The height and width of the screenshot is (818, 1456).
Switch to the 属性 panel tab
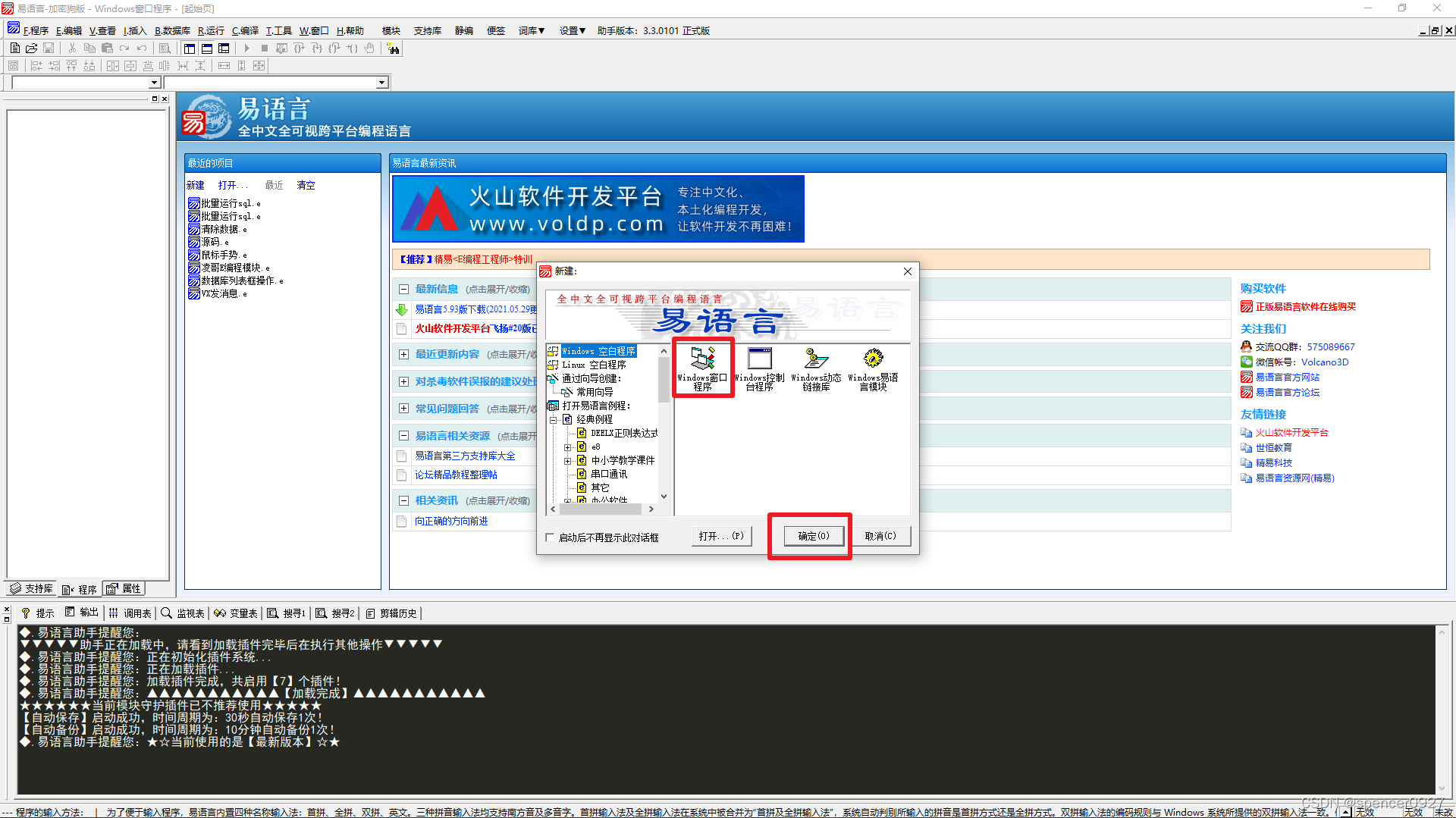click(124, 588)
